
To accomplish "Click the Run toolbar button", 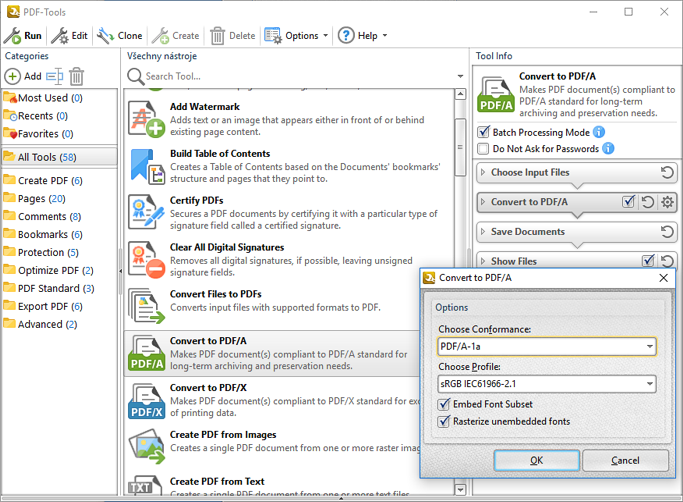I will [x=23, y=36].
